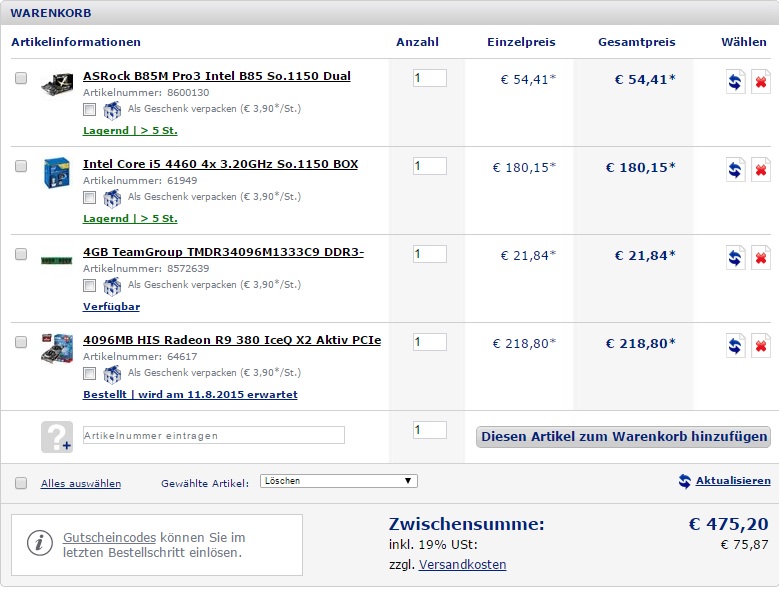Viewport: 779px width, 590px height.
Task: Refresh the HIS Radeon R9 380 row
Action: pos(735,346)
